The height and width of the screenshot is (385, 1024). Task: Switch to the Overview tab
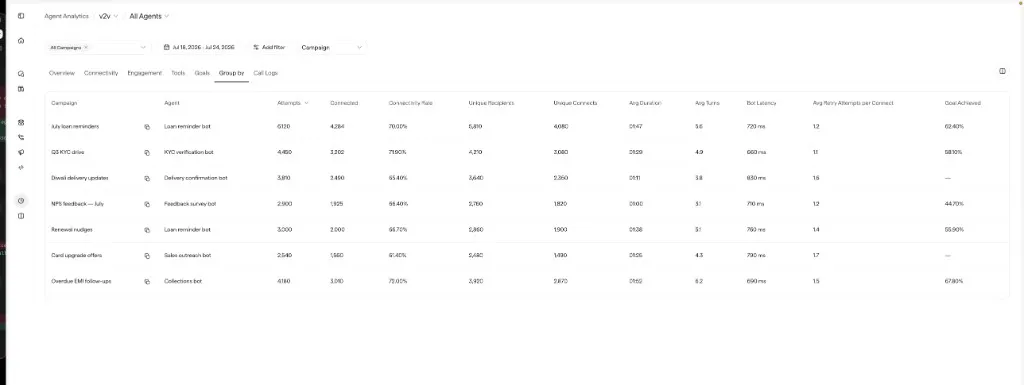(x=62, y=73)
